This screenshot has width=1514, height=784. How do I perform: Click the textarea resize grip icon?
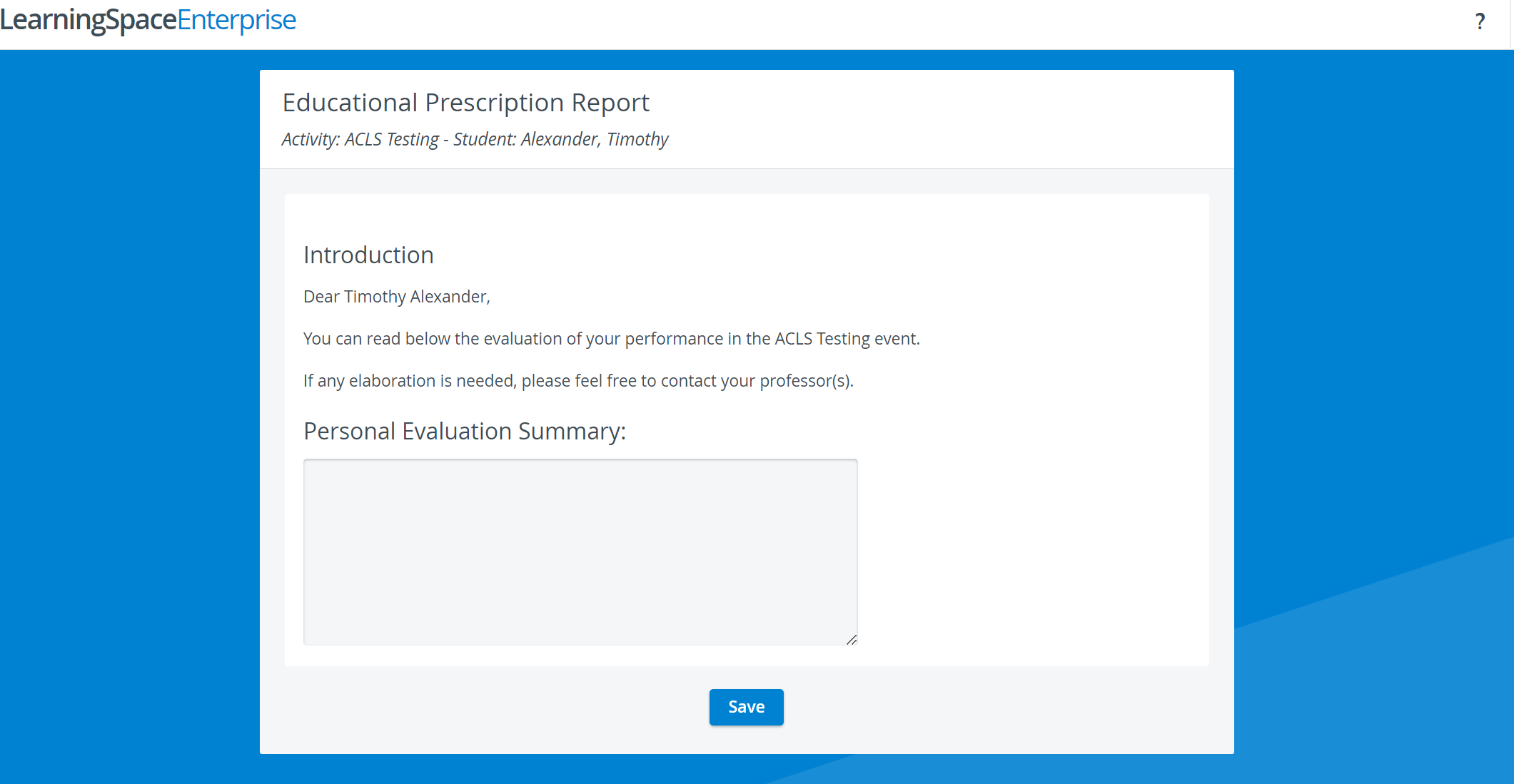(851, 639)
